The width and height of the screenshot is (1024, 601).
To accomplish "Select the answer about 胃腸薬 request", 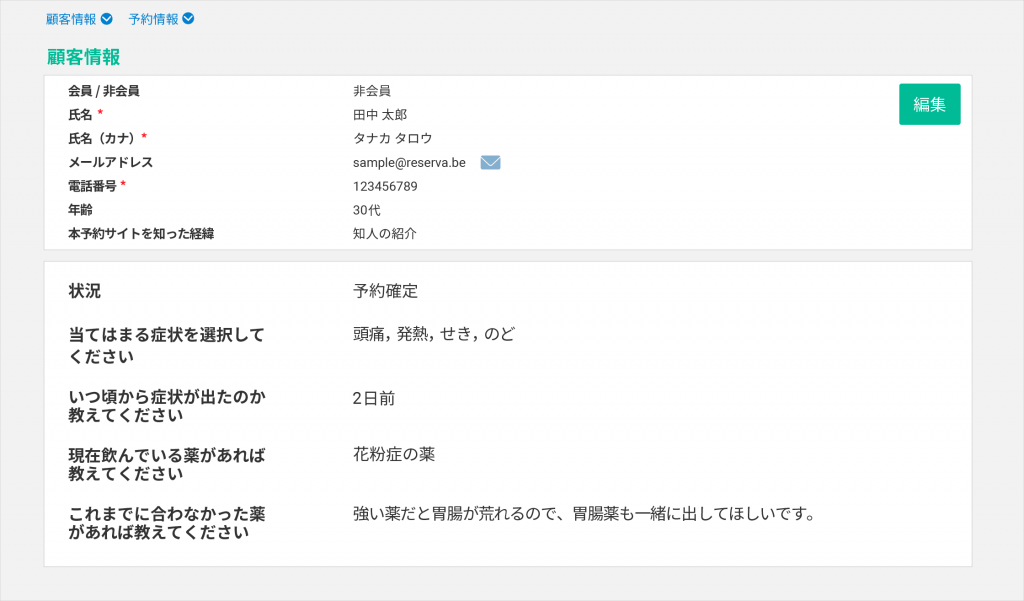I will pyautogui.click(x=584, y=514).
